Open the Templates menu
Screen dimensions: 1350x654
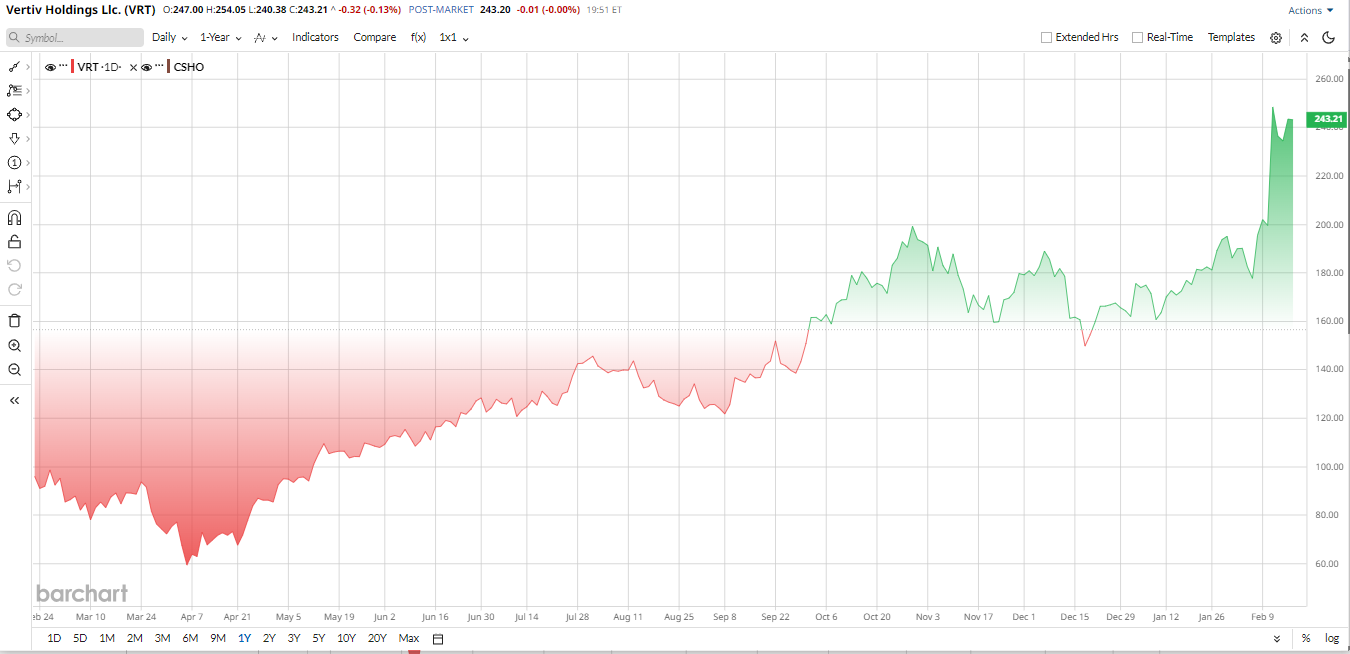coord(1231,37)
